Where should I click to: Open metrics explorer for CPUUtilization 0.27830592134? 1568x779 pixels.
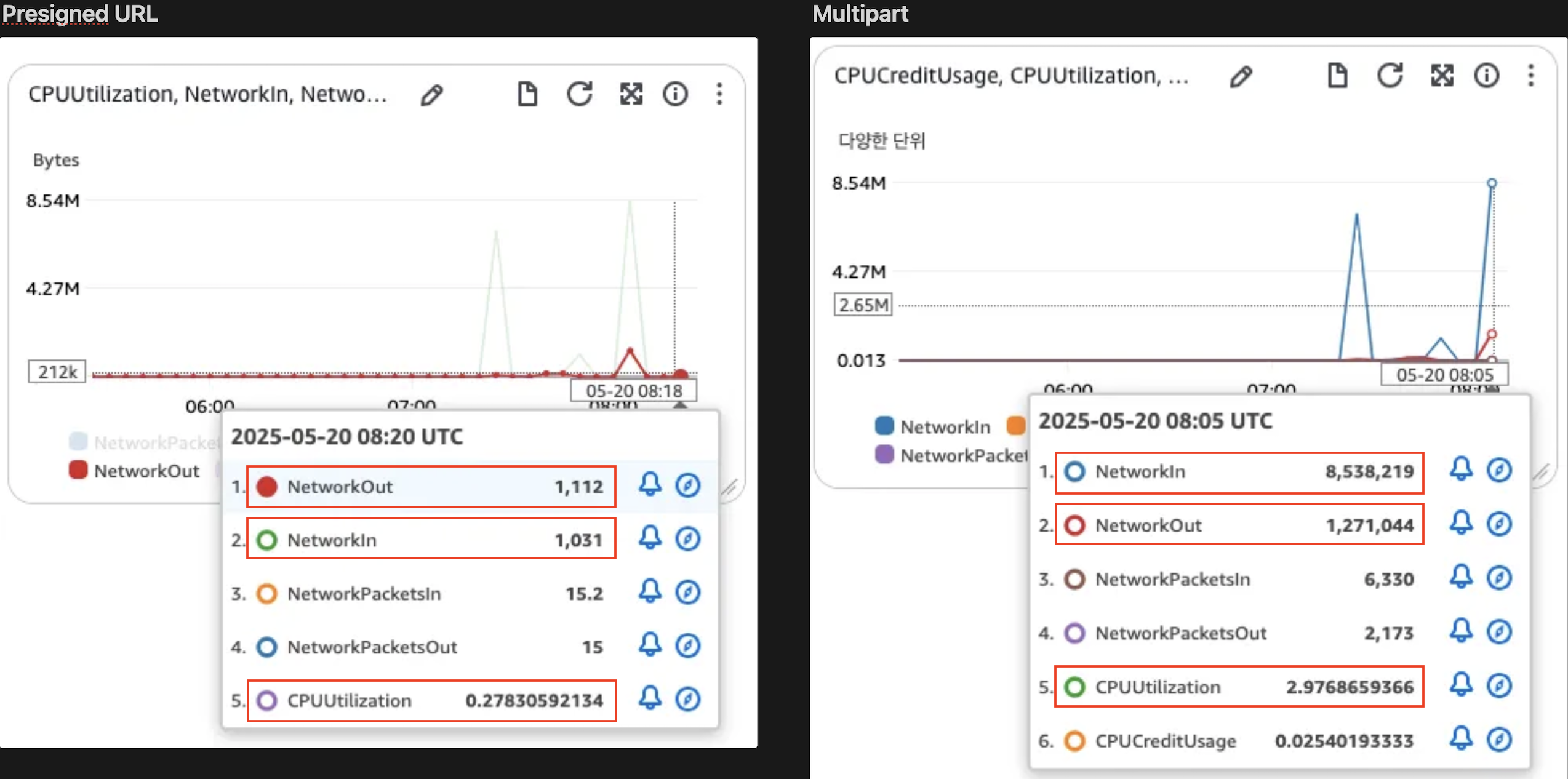[688, 700]
